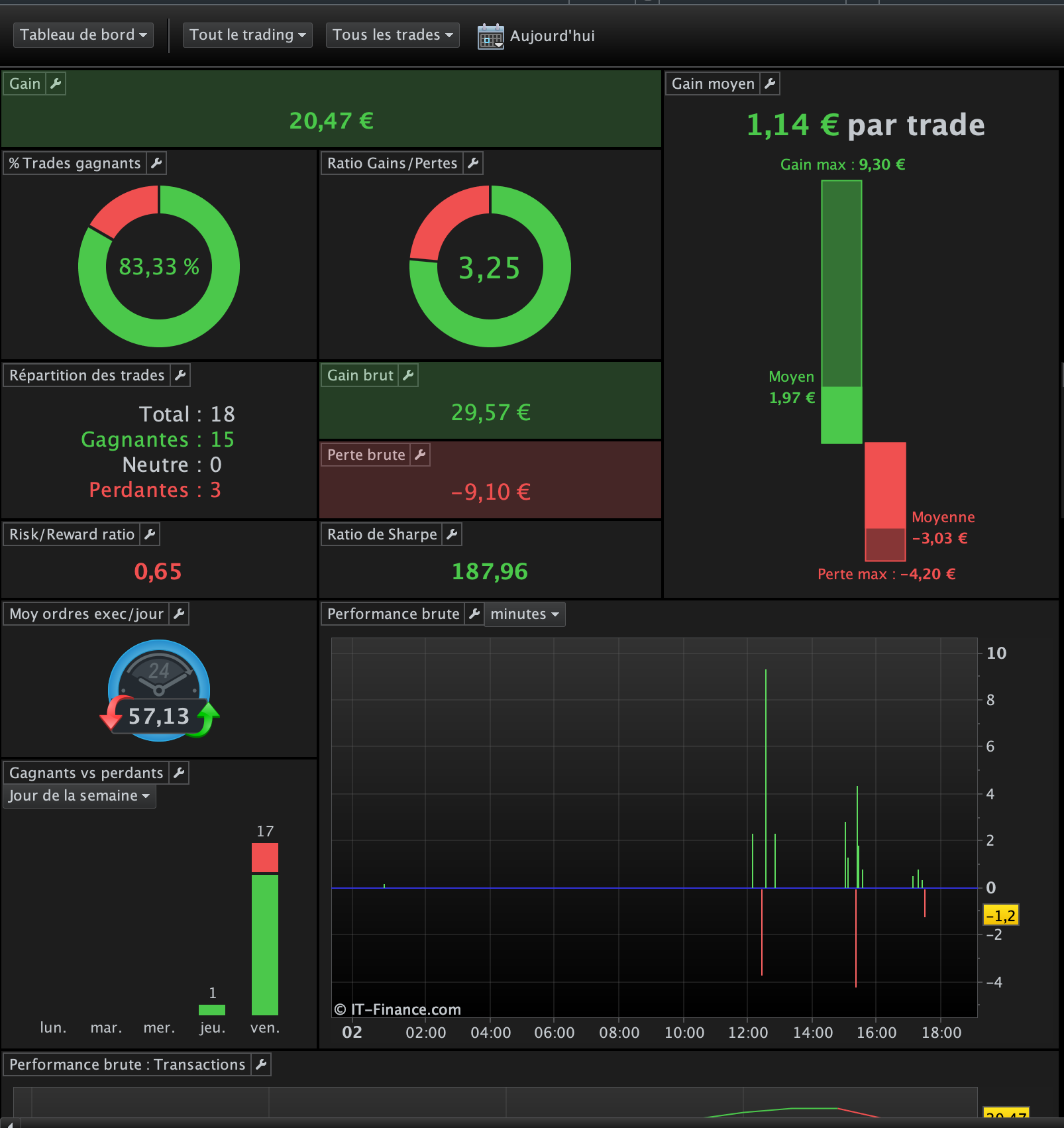1064x1128 pixels.
Task: Expand the Tous les trades dropdown
Action: (393, 34)
